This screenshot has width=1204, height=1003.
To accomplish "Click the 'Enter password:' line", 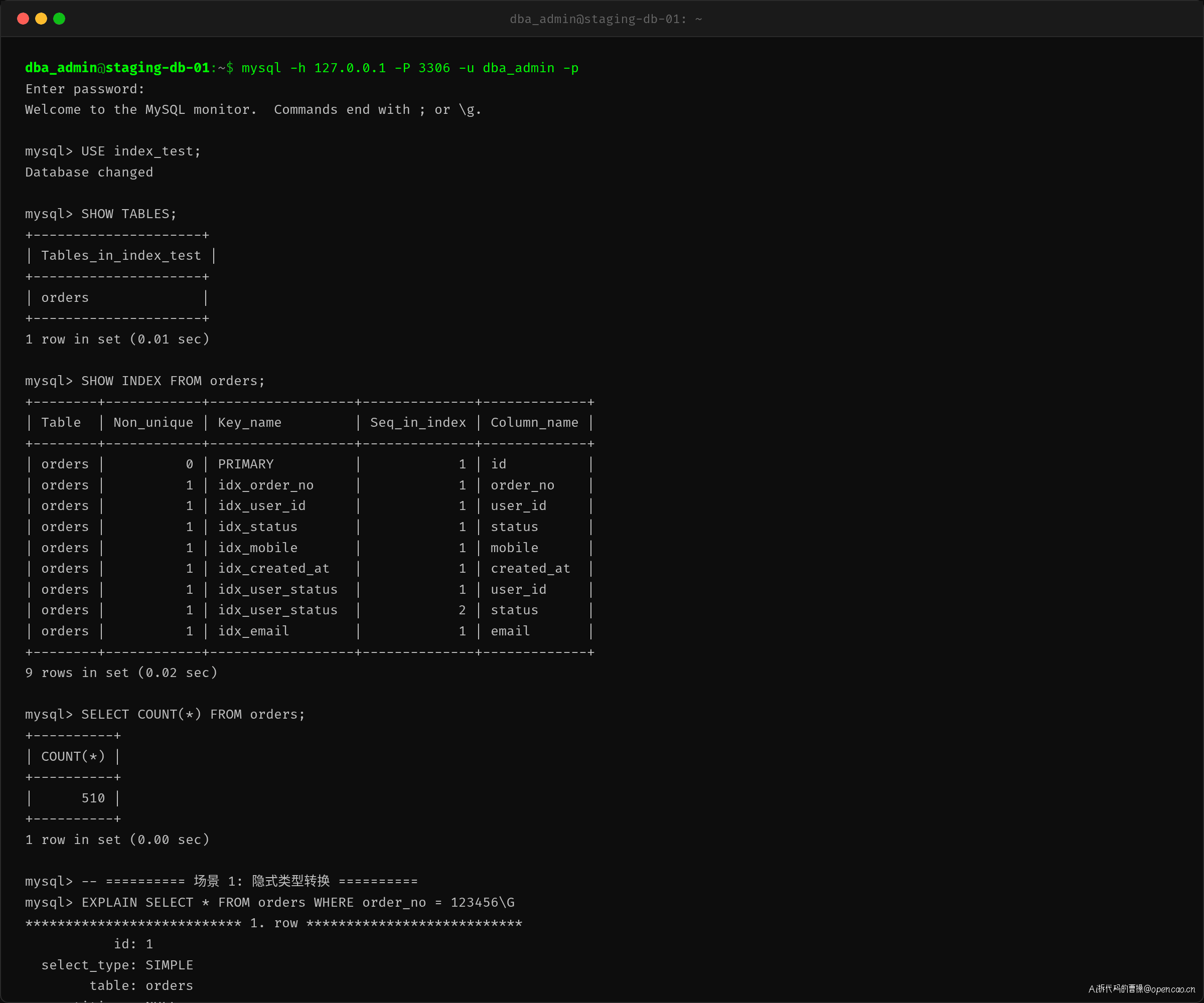I will (x=85, y=89).
